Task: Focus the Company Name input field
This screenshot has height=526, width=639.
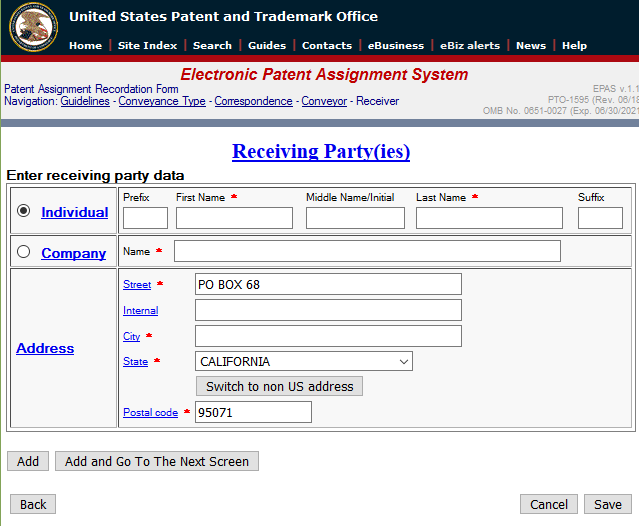Action: tap(367, 251)
